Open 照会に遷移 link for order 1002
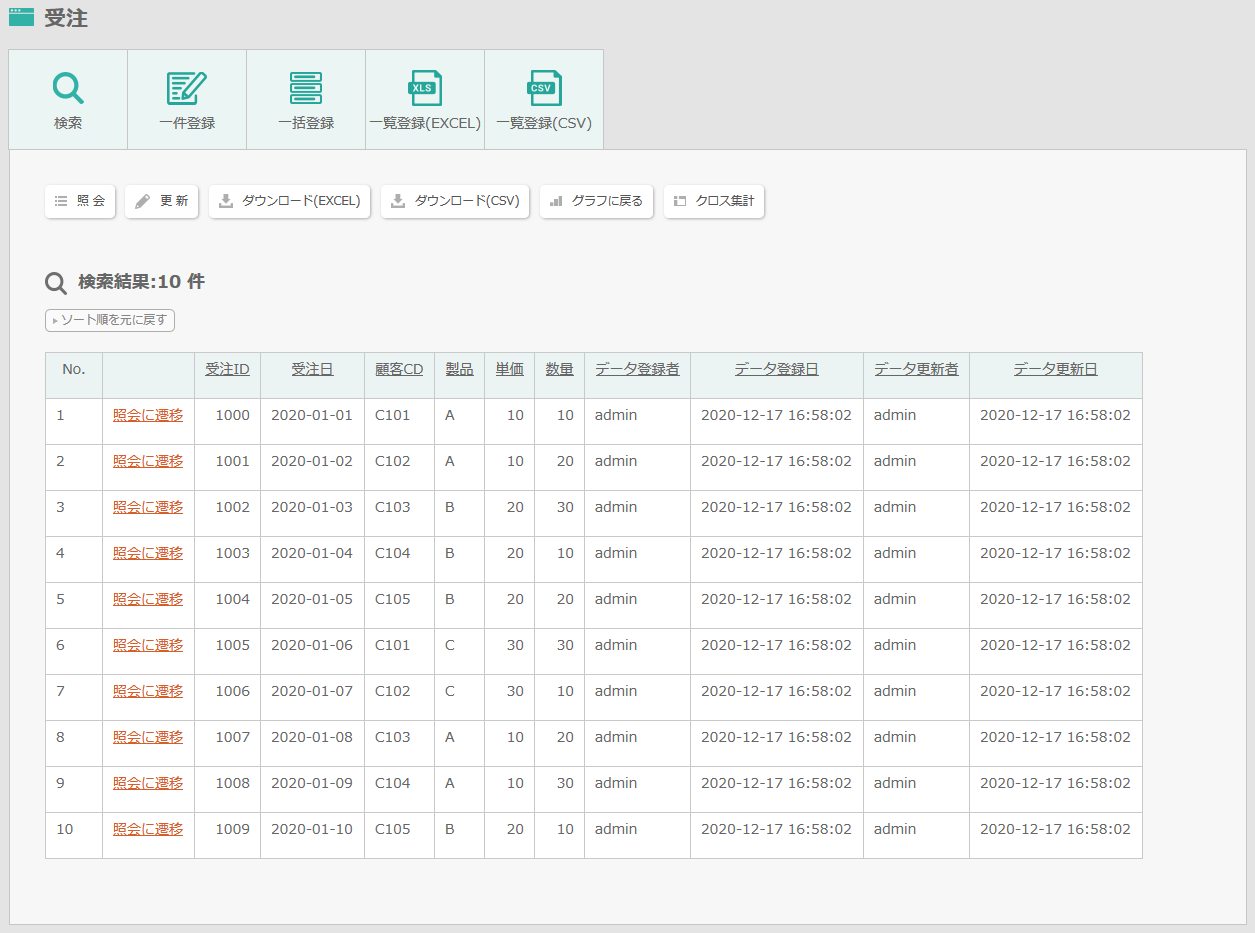This screenshot has width=1255, height=933. [x=148, y=507]
